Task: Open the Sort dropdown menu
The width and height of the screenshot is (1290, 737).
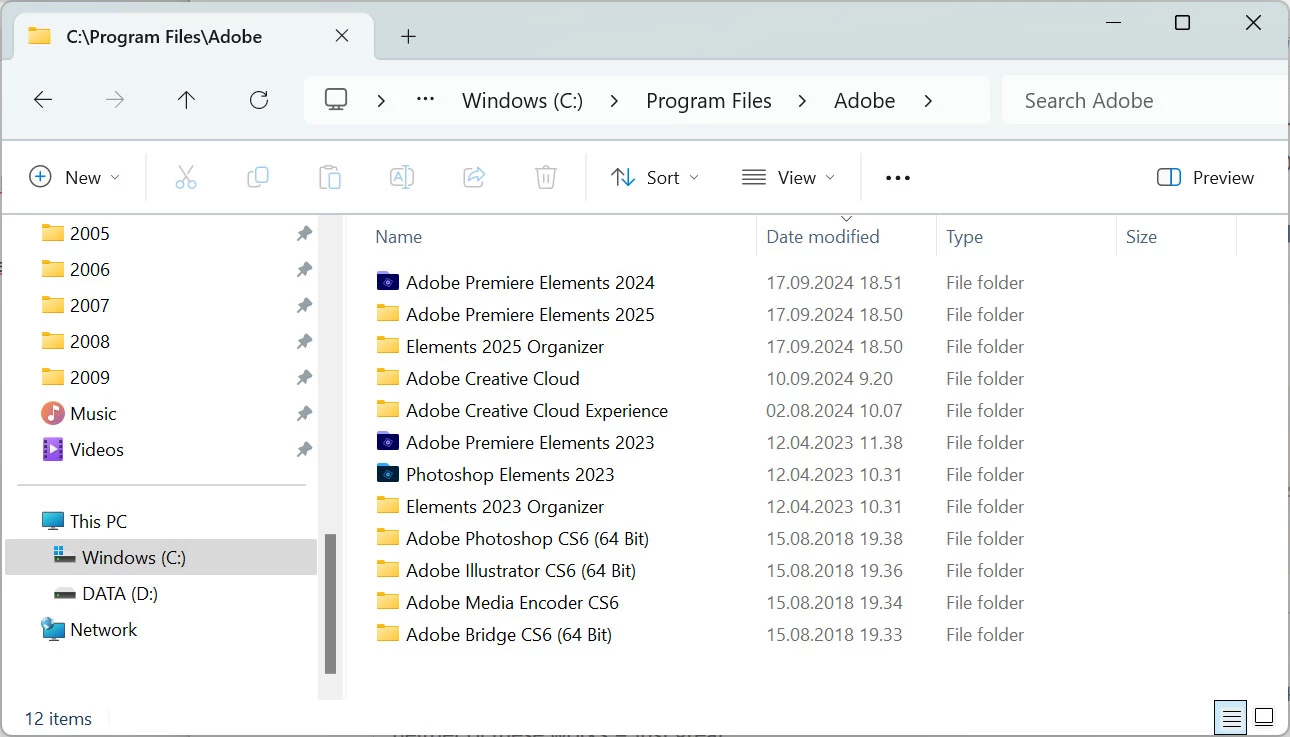Action: (655, 177)
